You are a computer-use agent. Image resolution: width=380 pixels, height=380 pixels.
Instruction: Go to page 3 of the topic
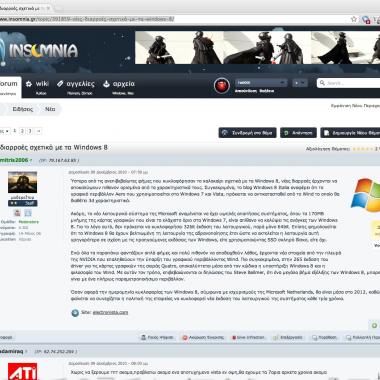coord(30,131)
